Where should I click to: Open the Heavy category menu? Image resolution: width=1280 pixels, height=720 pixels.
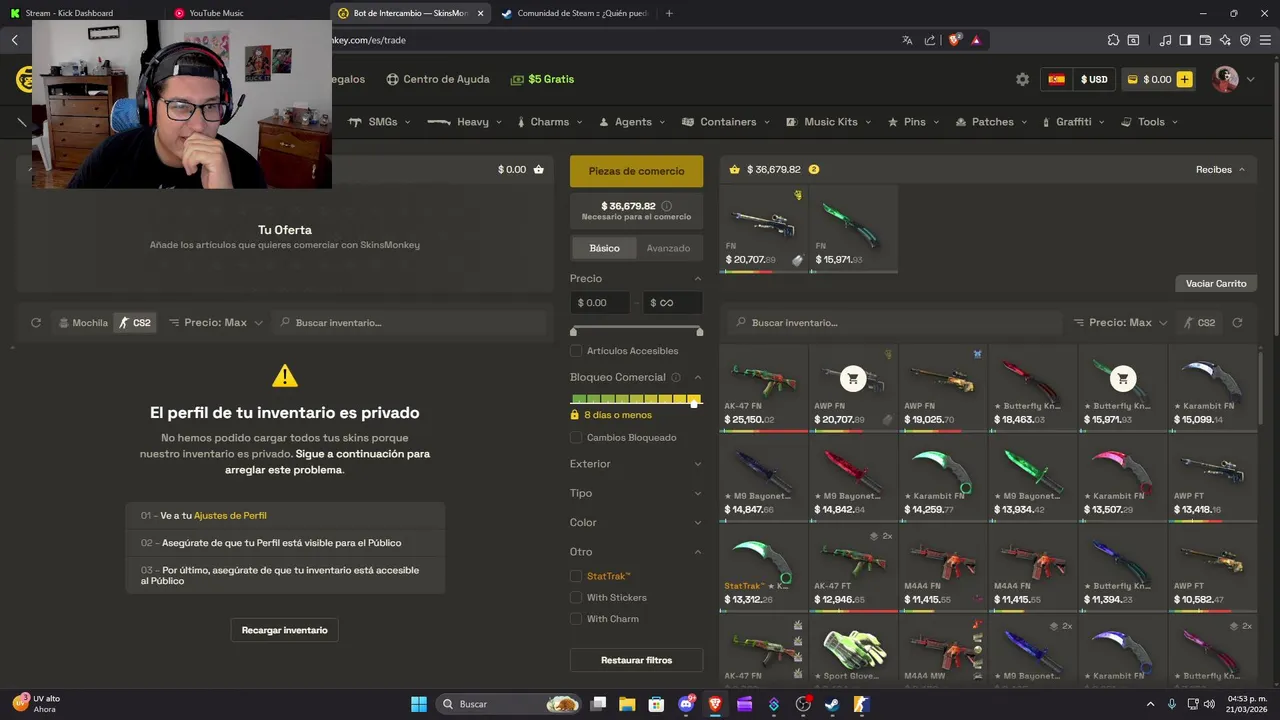click(465, 122)
